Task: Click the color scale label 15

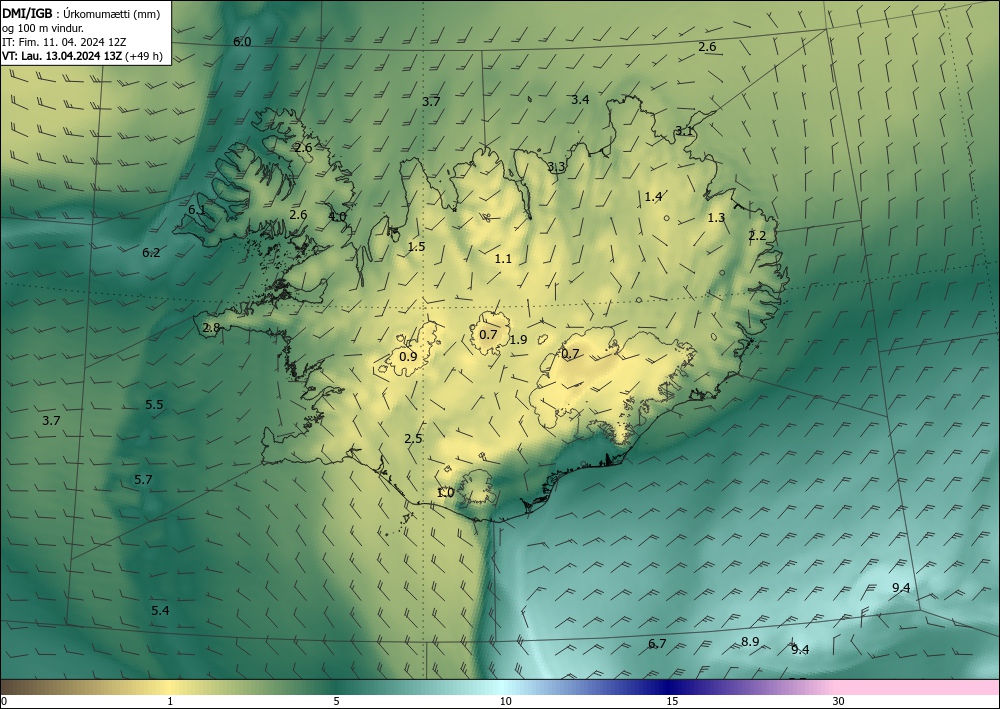Action: click(x=672, y=702)
